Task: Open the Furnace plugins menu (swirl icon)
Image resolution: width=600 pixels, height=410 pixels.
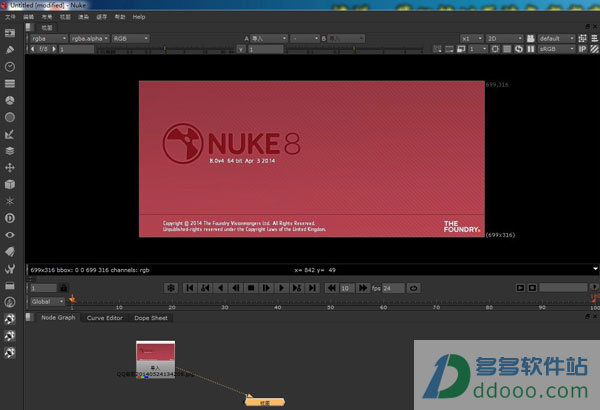Action: click(x=10, y=302)
